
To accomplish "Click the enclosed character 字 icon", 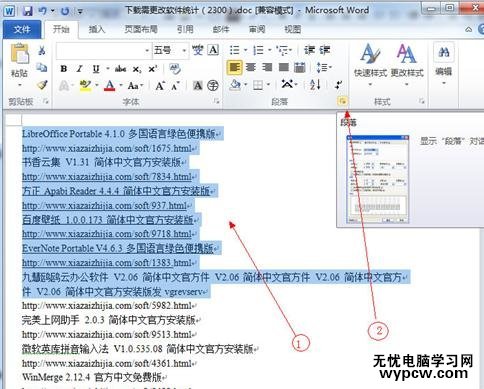I will [213, 86].
